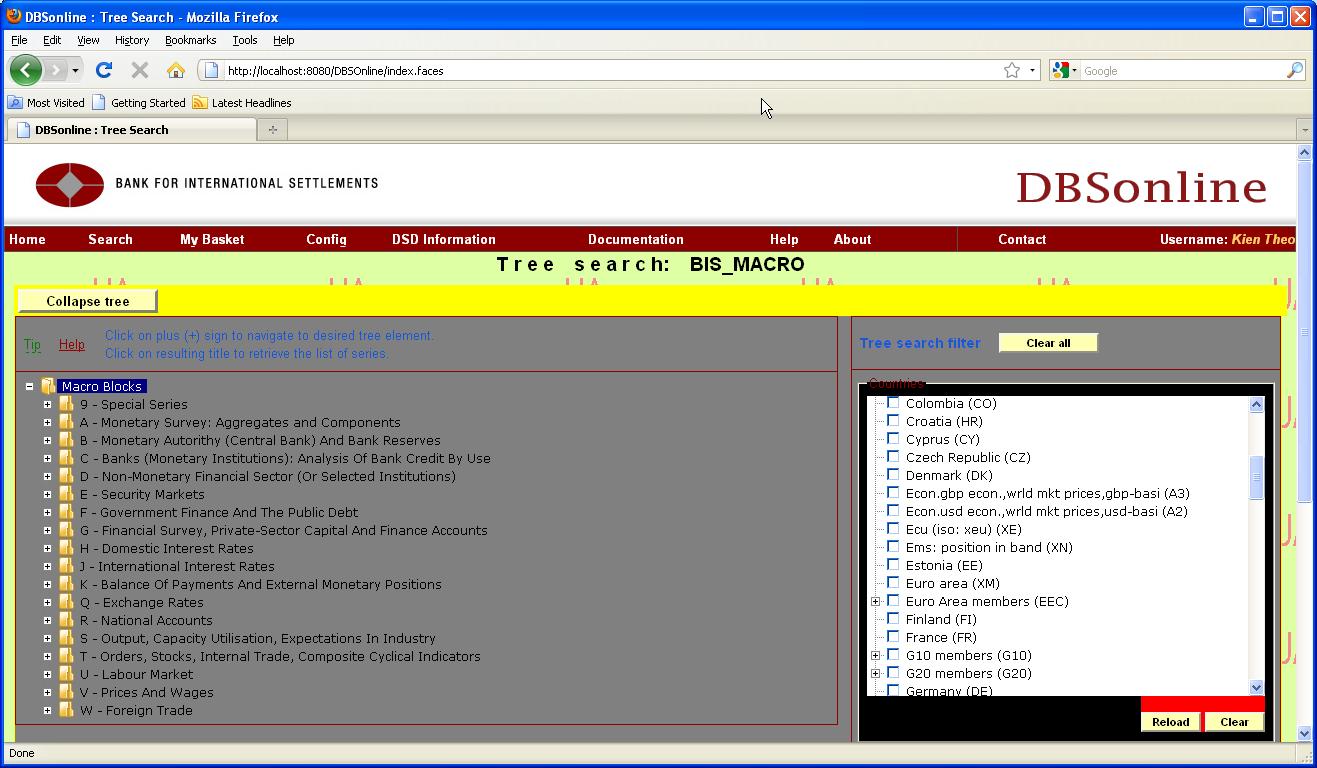Open DSD Information navigation item
Screen dimensions: 1317x768
coord(444,239)
